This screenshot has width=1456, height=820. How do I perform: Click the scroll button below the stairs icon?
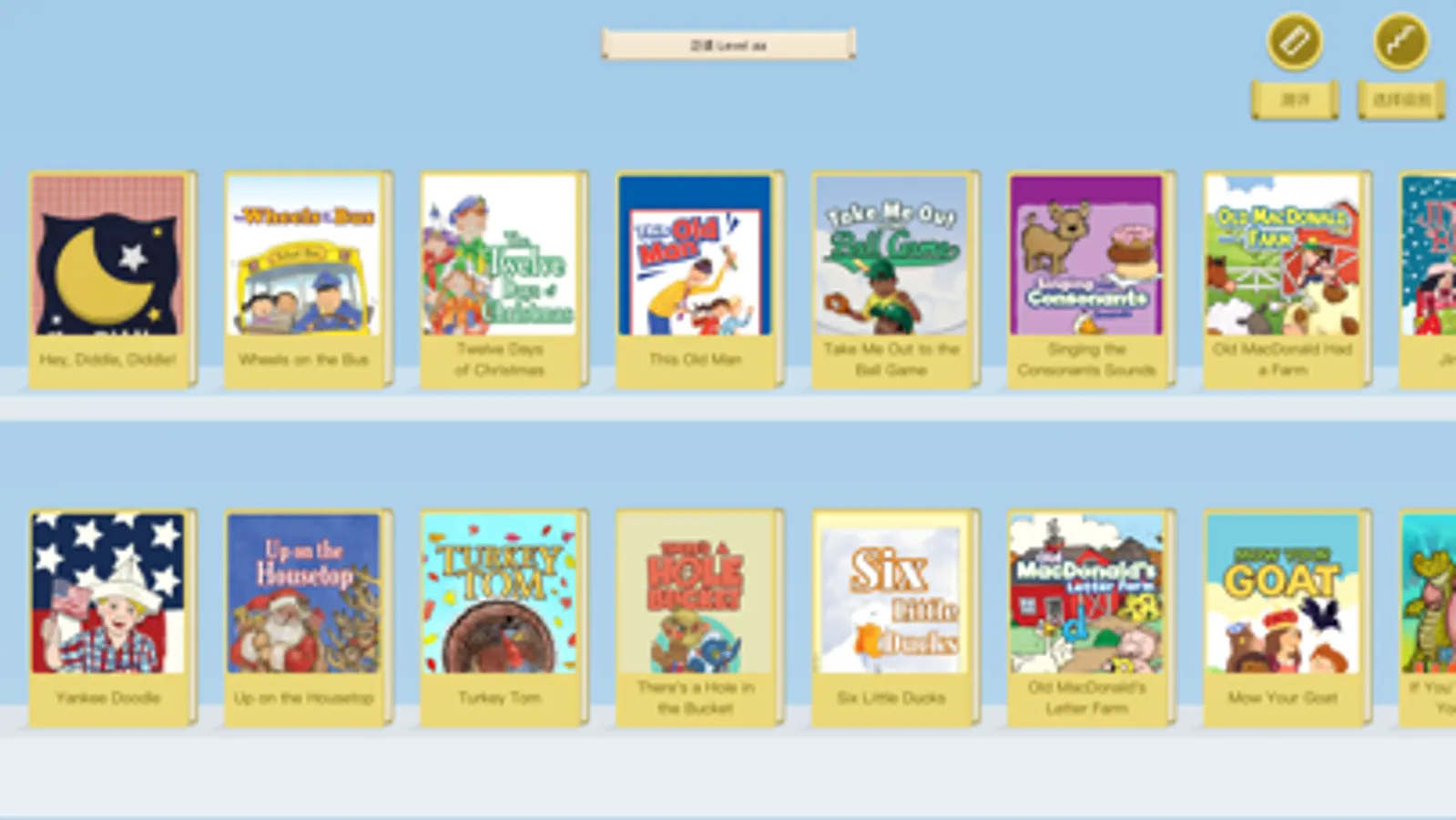(x=1401, y=99)
